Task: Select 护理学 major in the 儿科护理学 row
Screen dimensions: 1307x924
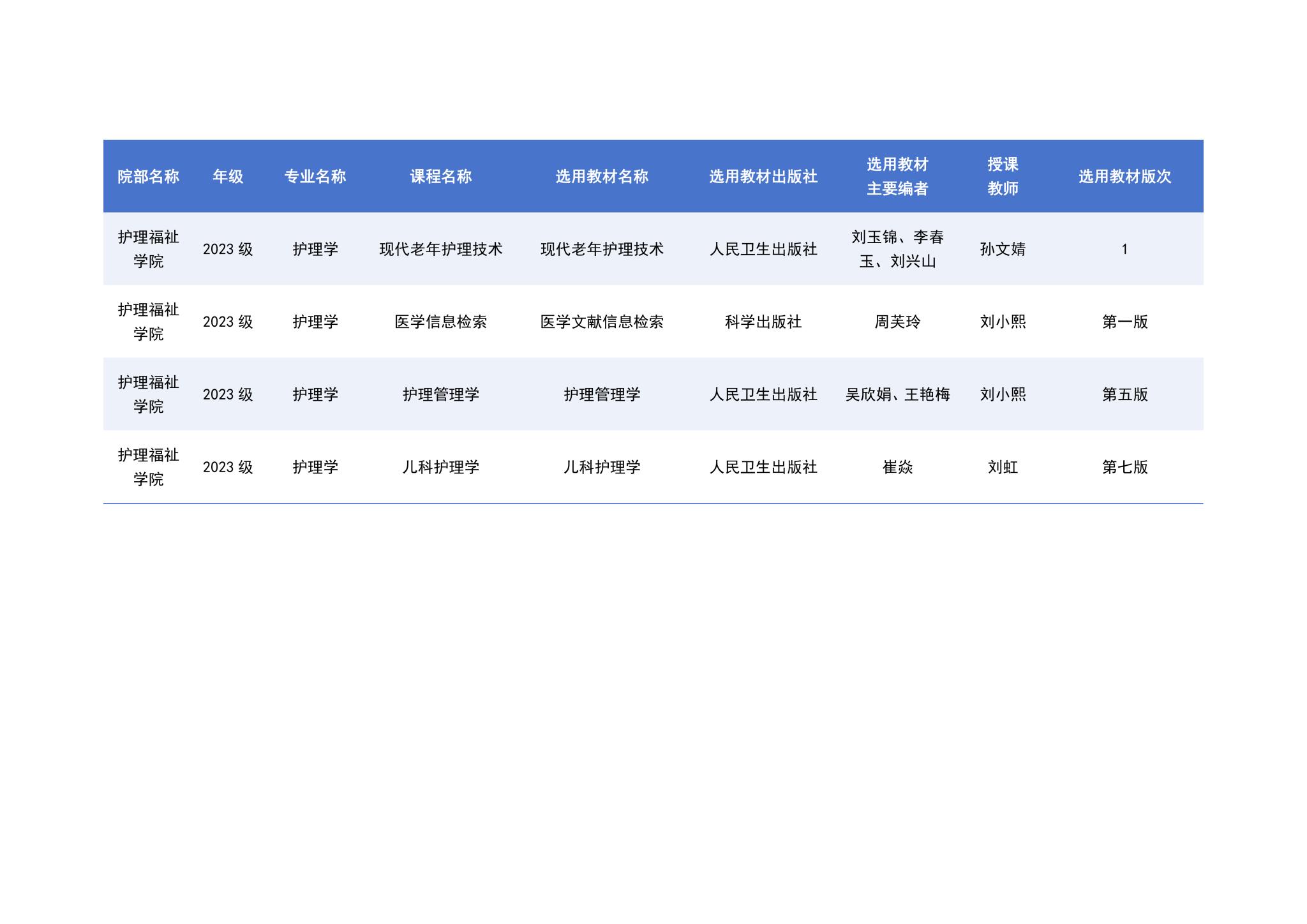Action: click(315, 468)
